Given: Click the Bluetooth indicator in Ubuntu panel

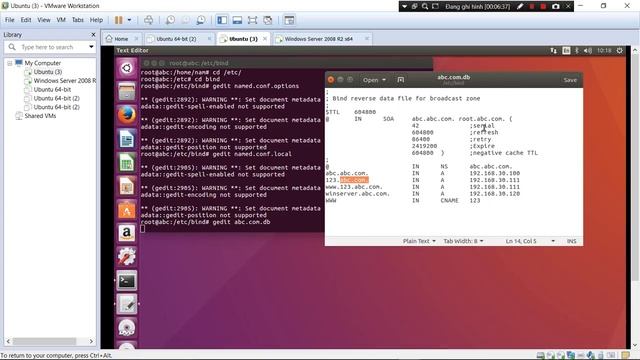Looking at the screenshot, I should coord(577,51).
